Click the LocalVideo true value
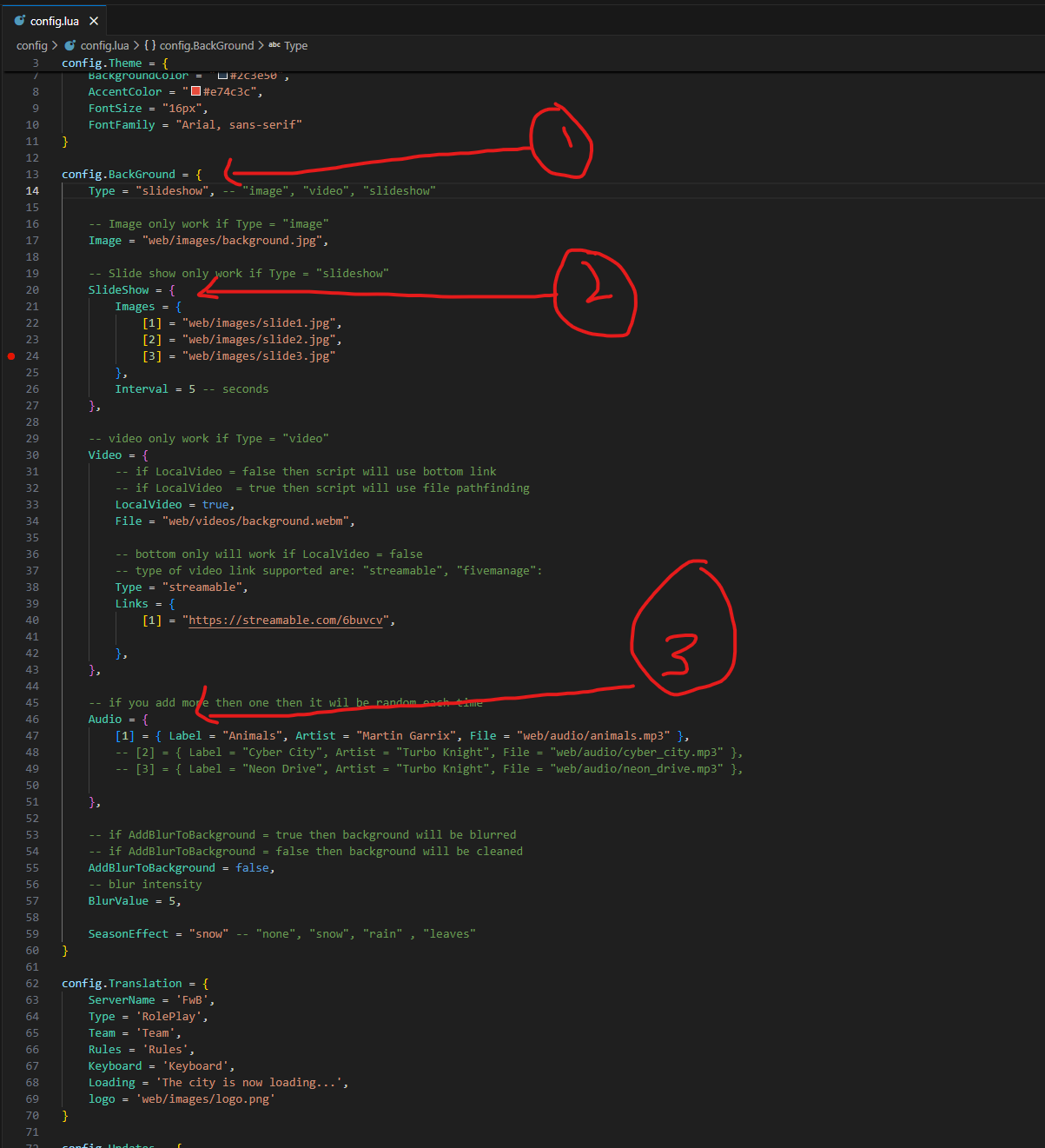This screenshot has width=1045, height=1148. point(215,505)
